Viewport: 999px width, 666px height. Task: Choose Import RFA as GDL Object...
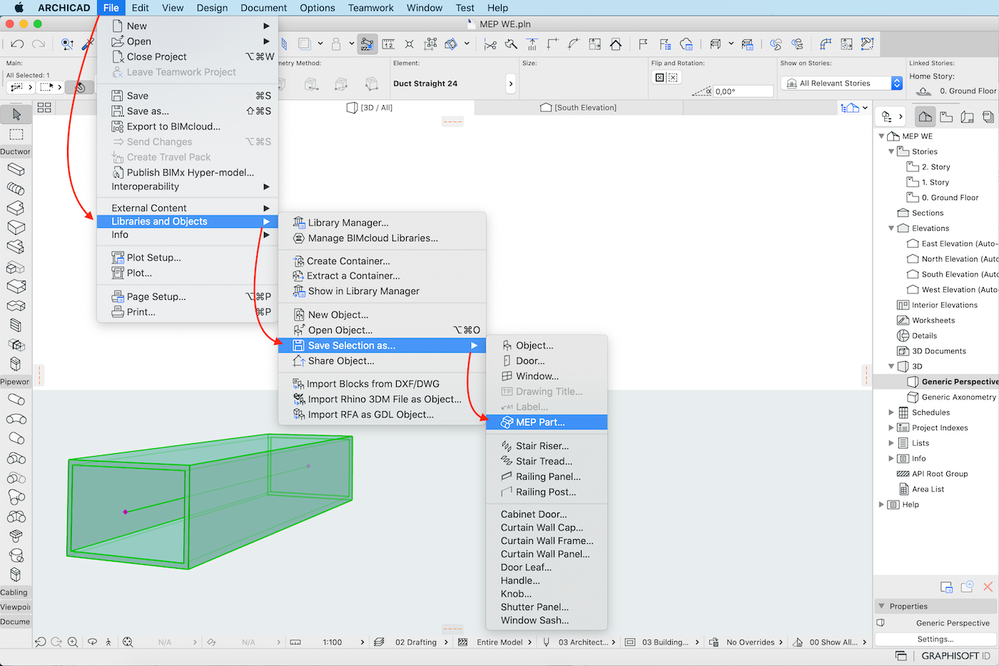(382, 414)
